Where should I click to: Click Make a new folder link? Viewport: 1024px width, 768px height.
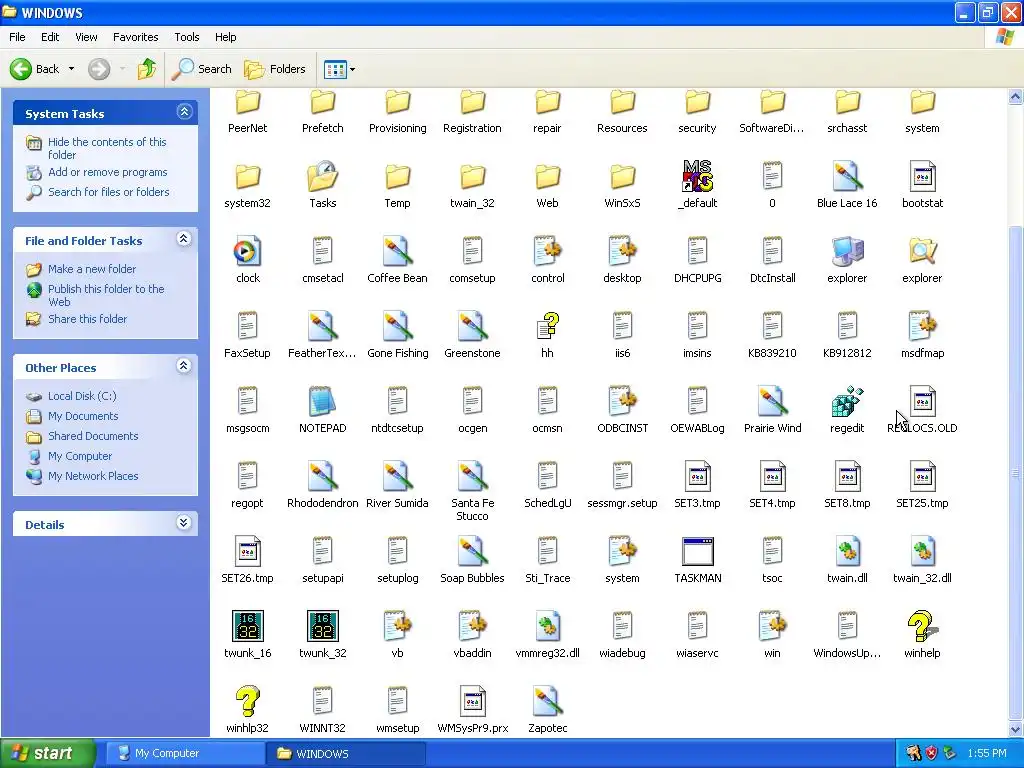[x=92, y=269]
